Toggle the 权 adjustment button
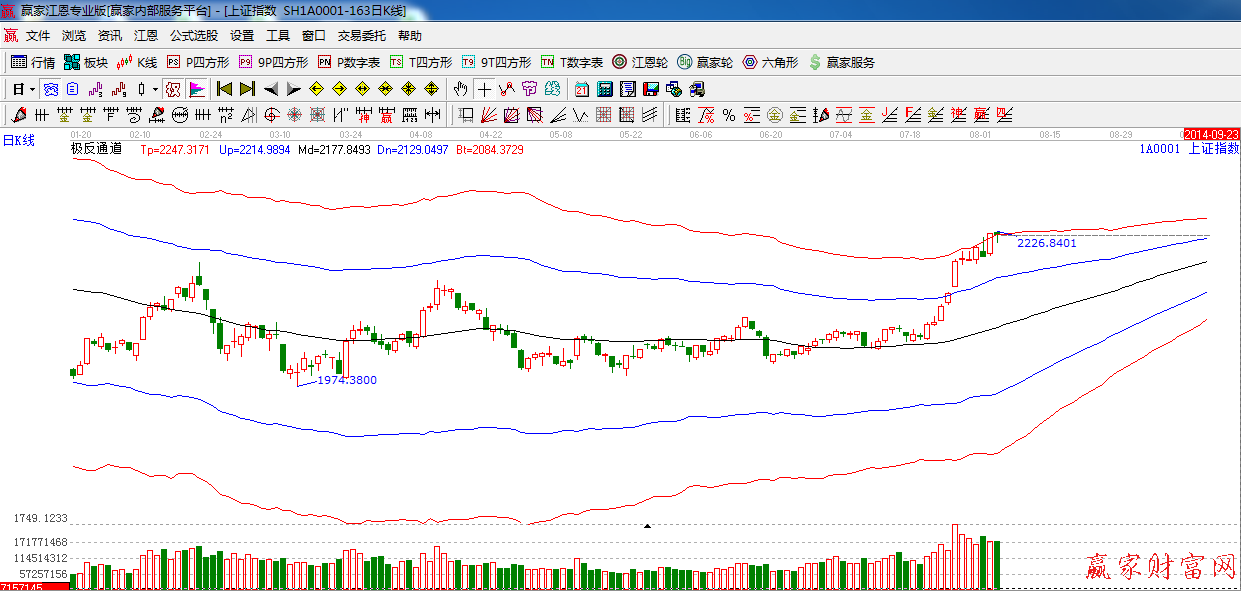The width and height of the screenshot is (1241, 591). click(x=173, y=89)
